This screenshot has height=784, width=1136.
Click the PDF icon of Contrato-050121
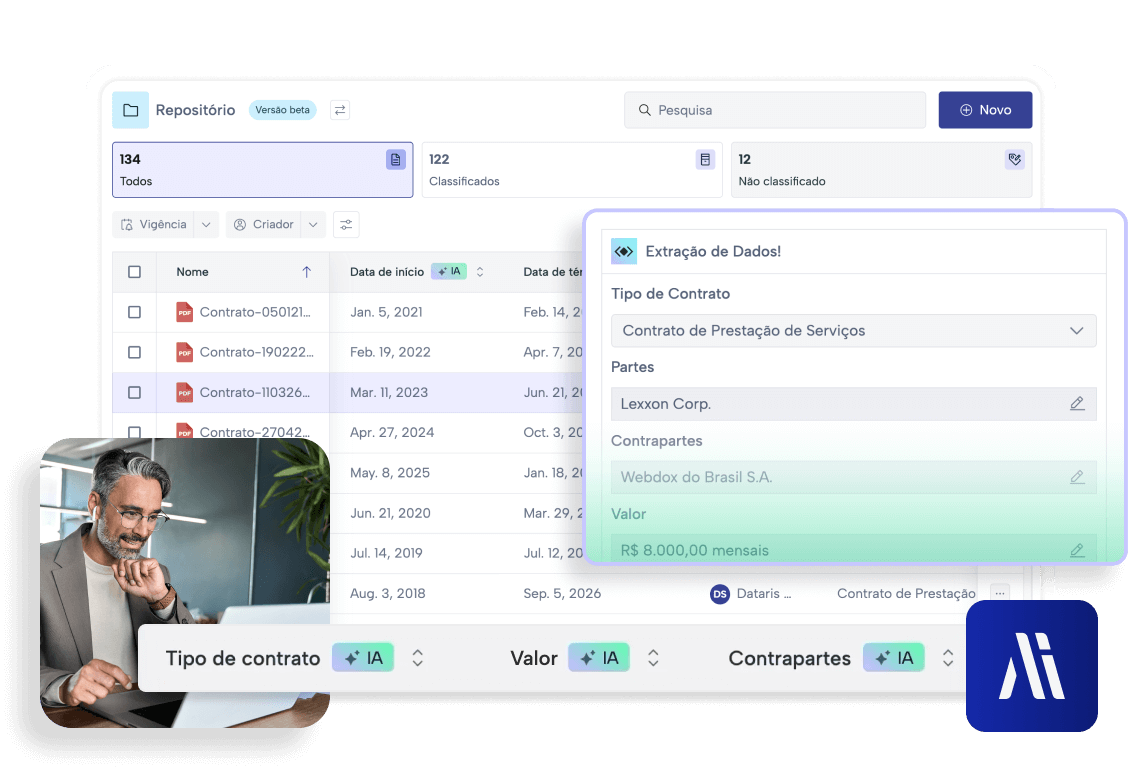(184, 312)
